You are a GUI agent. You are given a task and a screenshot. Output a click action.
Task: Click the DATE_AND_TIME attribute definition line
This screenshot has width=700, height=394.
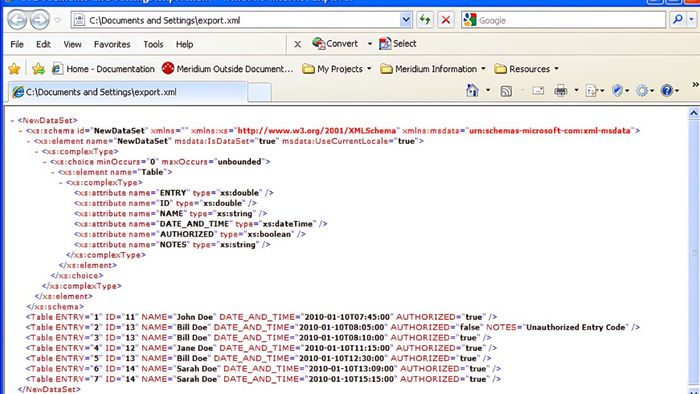[201, 224]
